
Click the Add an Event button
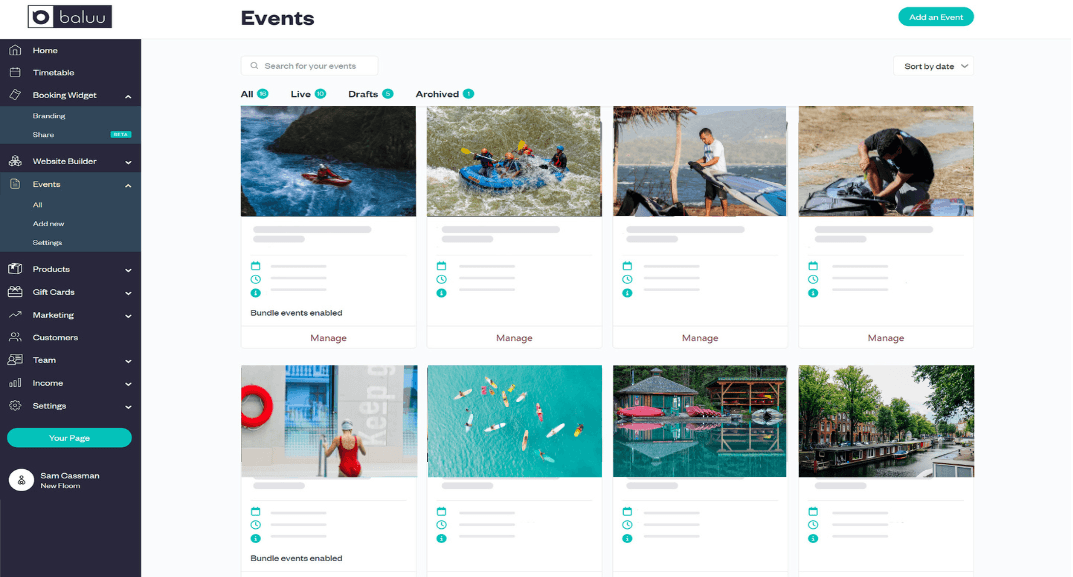(x=935, y=17)
